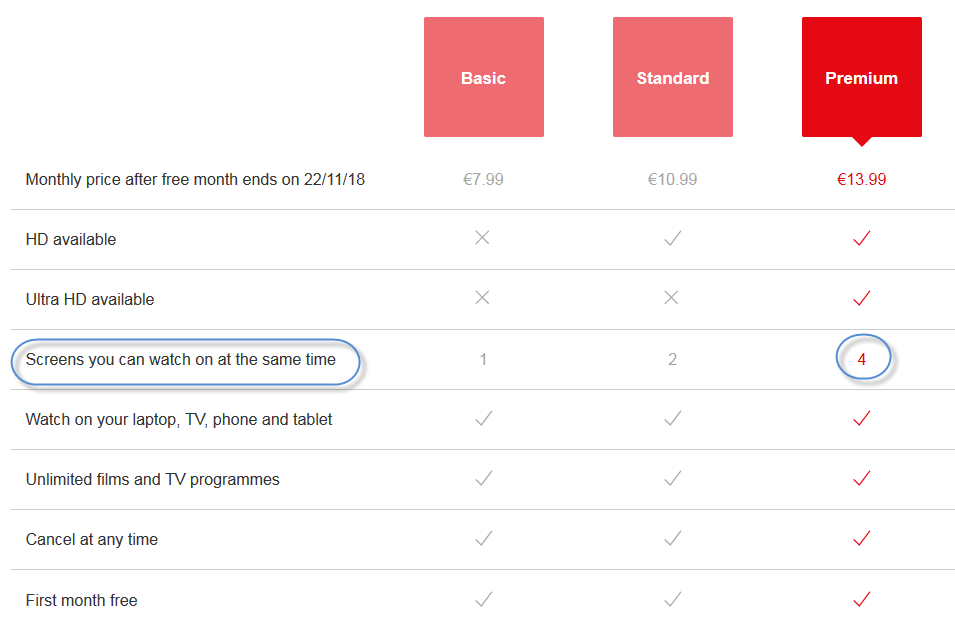Click the circled Premium screens number 4
The width and height of the screenshot is (955, 632).
(862, 359)
